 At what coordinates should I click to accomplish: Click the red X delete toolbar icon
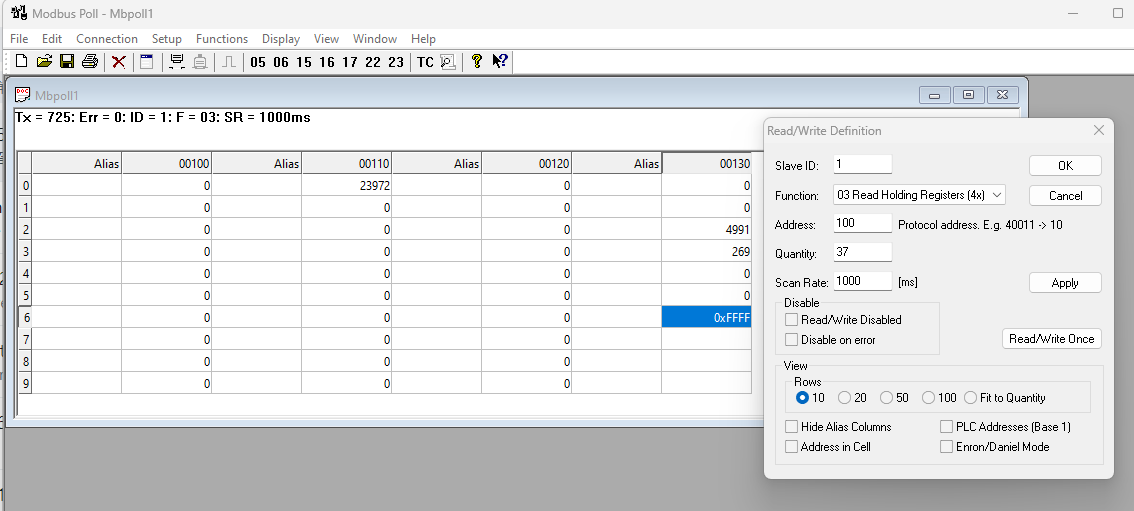pyautogui.click(x=119, y=62)
